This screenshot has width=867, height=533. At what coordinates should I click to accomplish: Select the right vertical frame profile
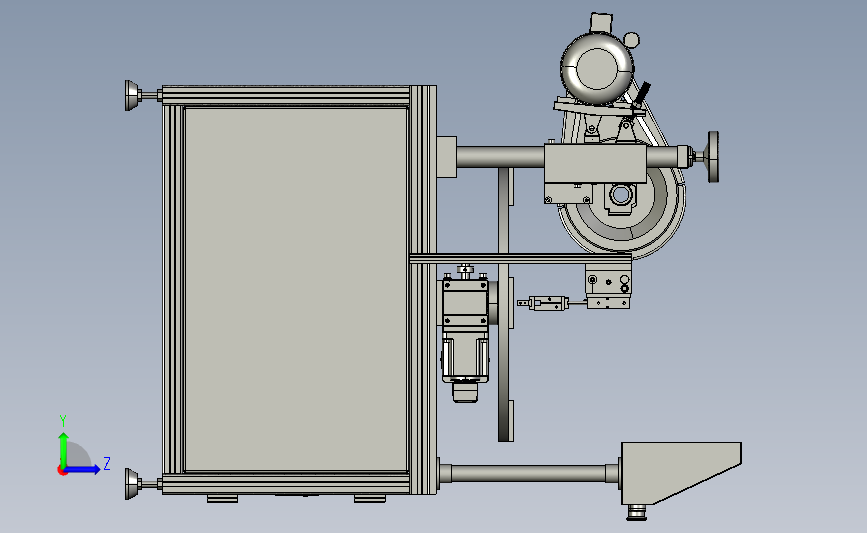(x=423, y=289)
